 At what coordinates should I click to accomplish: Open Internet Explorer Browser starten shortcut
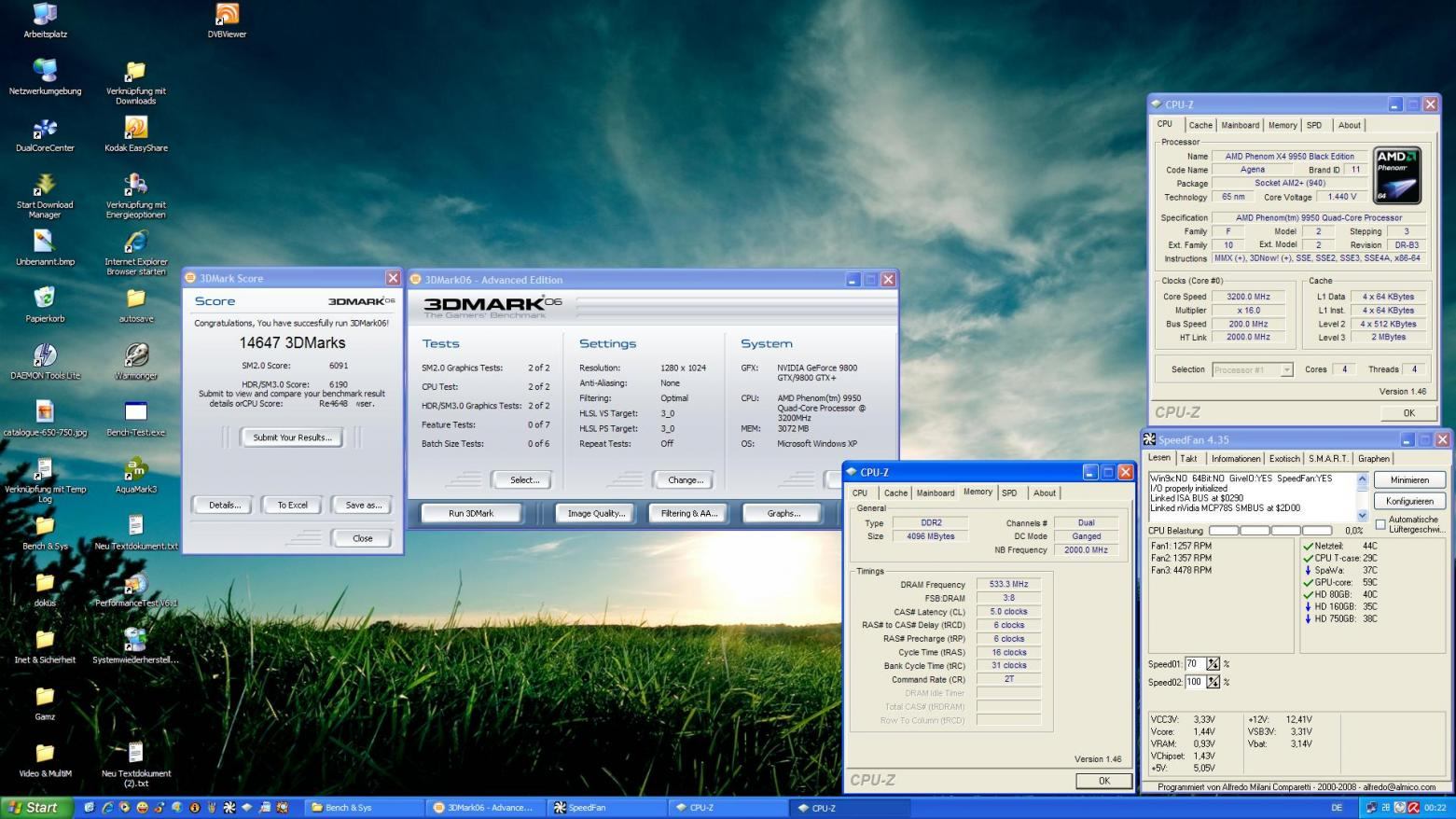point(136,253)
